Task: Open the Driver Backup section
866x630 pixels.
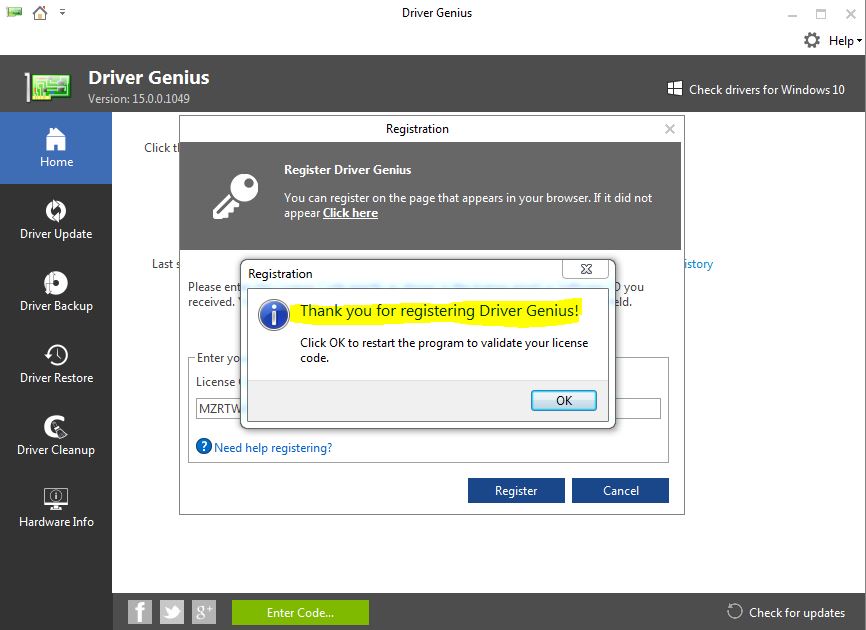Action: tap(56, 292)
